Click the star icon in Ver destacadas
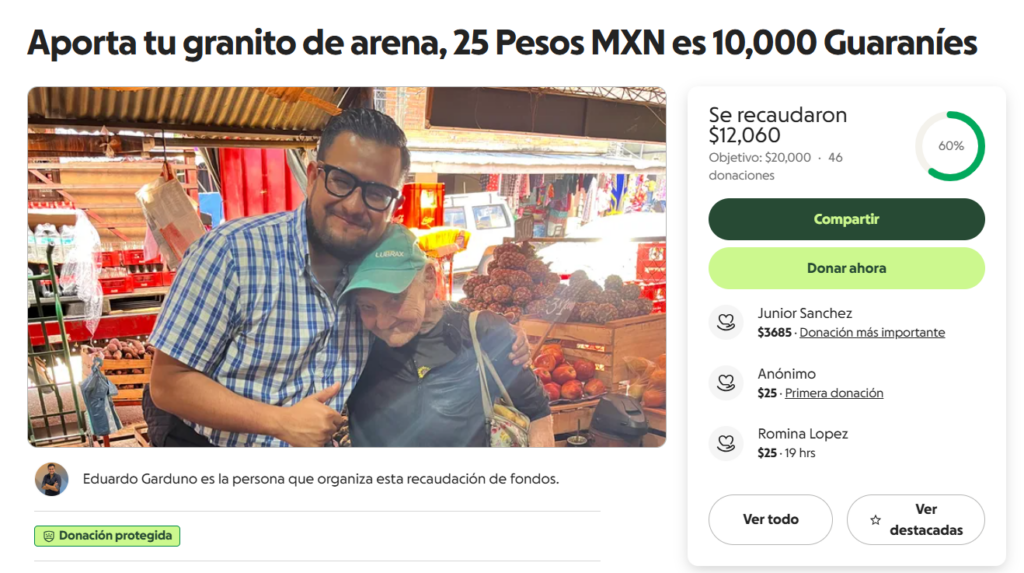This screenshot has width=1024, height=573. pyautogui.click(x=875, y=520)
